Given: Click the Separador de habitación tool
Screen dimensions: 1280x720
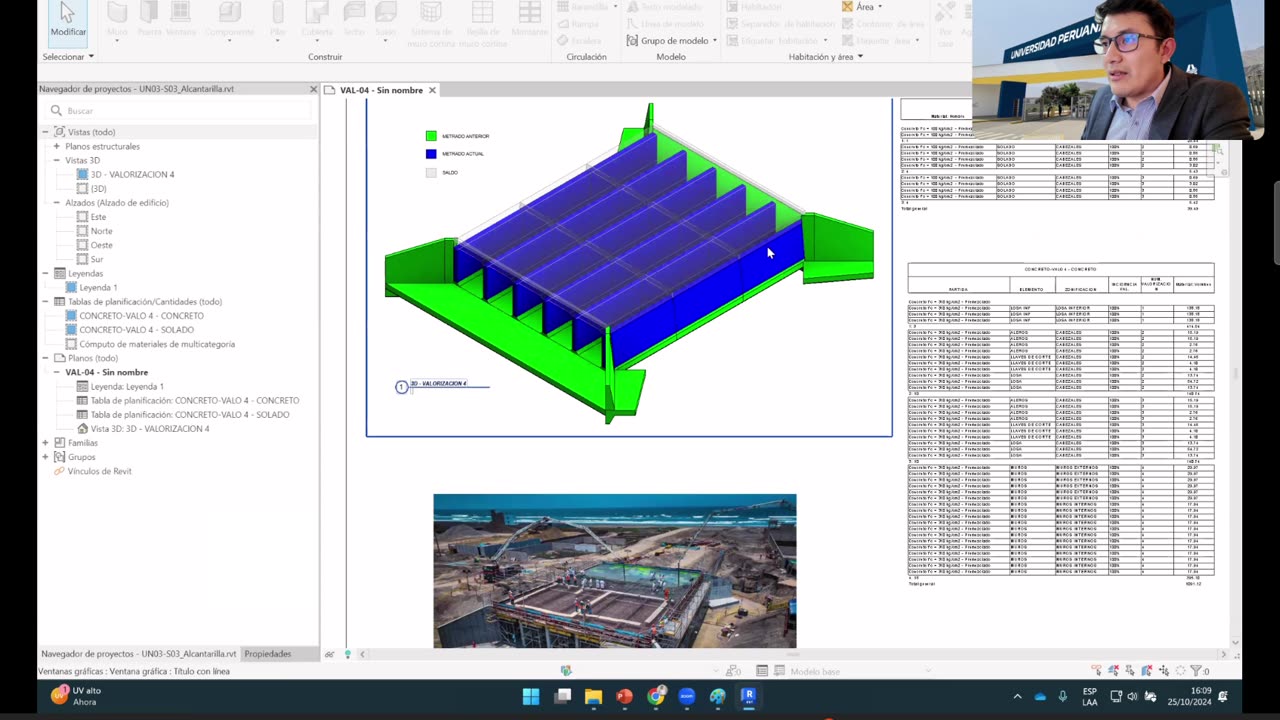Looking at the screenshot, I should coord(781,24).
